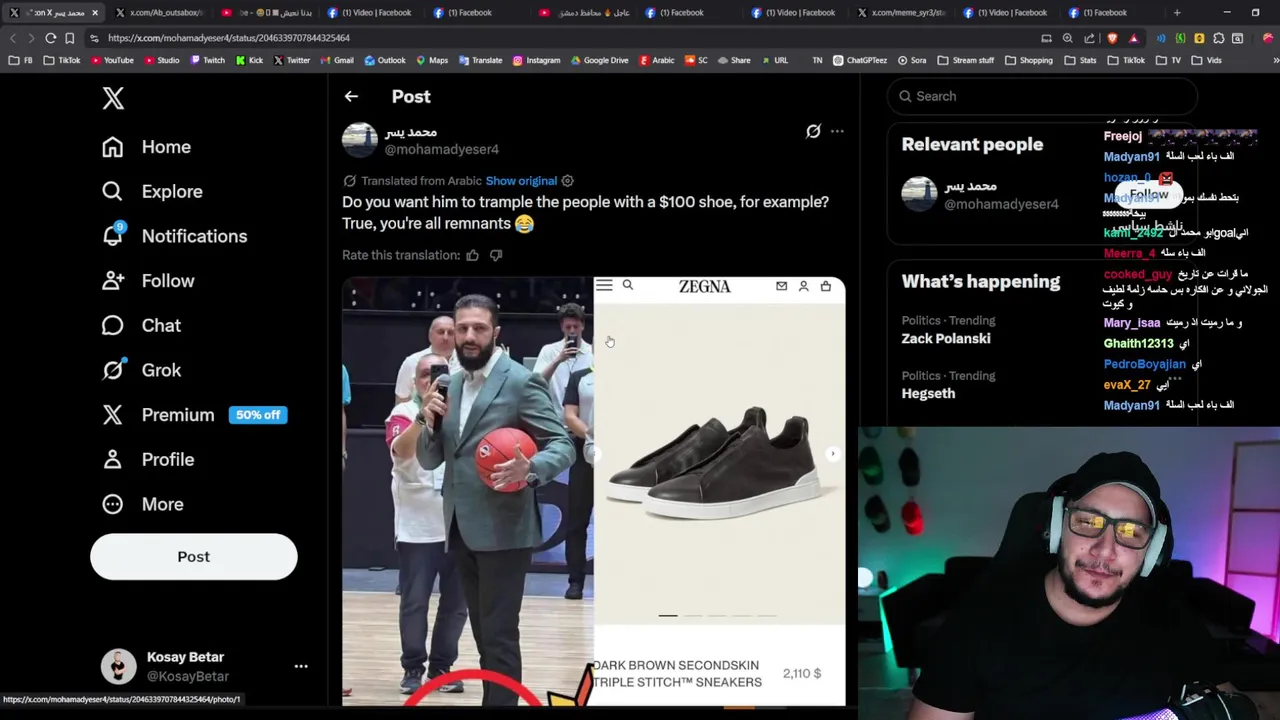The height and width of the screenshot is (720, 1280).
Task: Switch to the عاجل محافظ دمشق tab
Action: pos(585,13)
